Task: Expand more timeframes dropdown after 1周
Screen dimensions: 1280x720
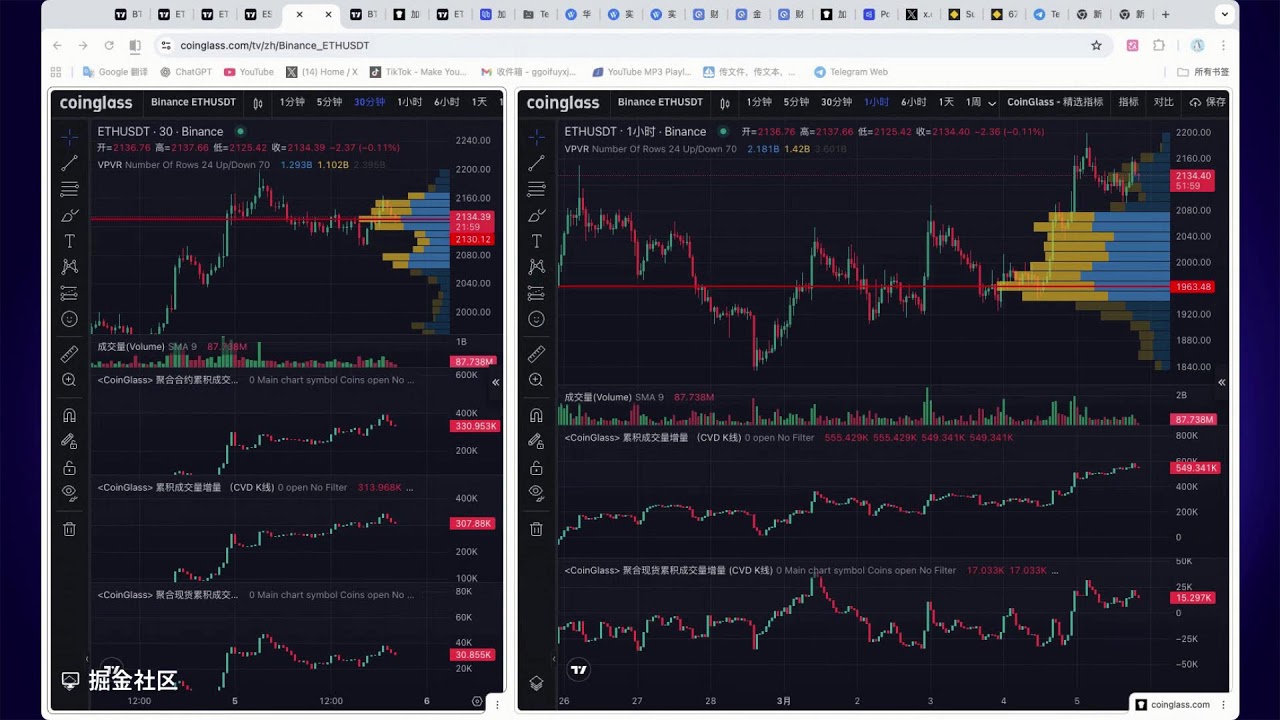Action: [992, 103]
